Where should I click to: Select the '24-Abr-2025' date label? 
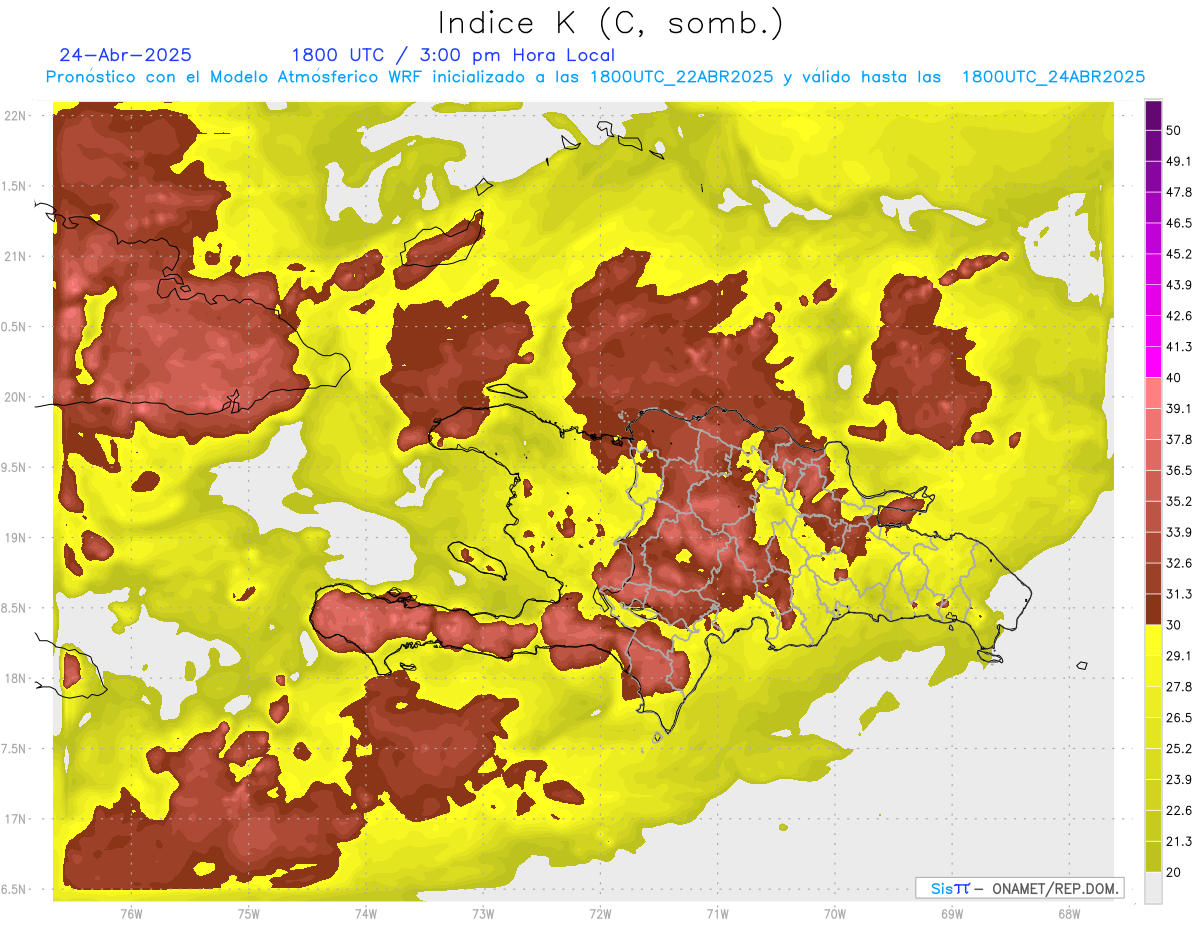click(x=126, y=55)
